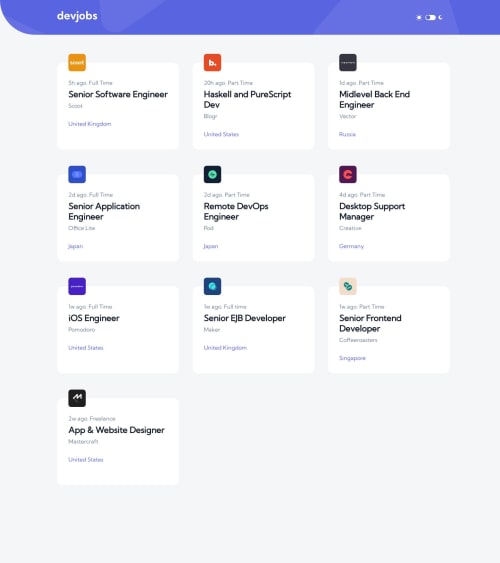Click the black Mastercraft 'M' logo
Viewport: 500px width, 563px height.
[77, 398]
